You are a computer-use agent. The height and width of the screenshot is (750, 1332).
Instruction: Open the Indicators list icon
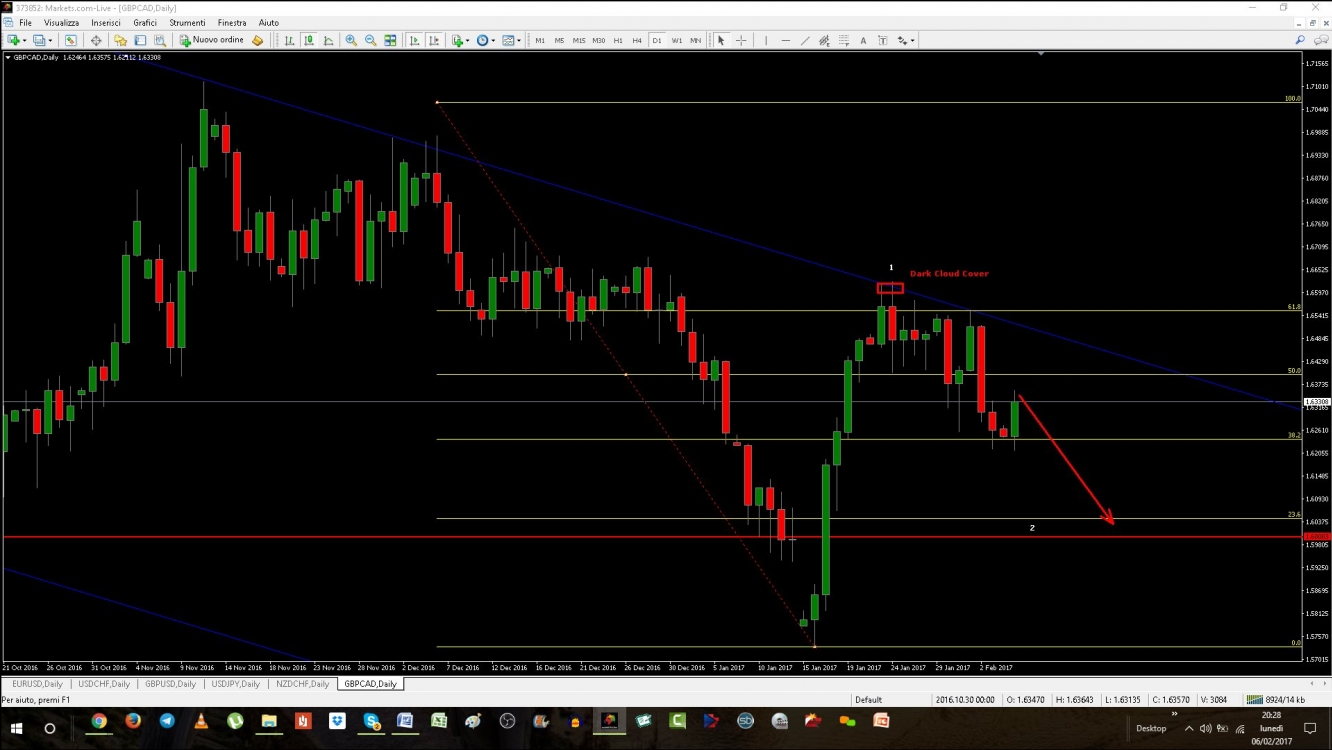coord(457,40)
